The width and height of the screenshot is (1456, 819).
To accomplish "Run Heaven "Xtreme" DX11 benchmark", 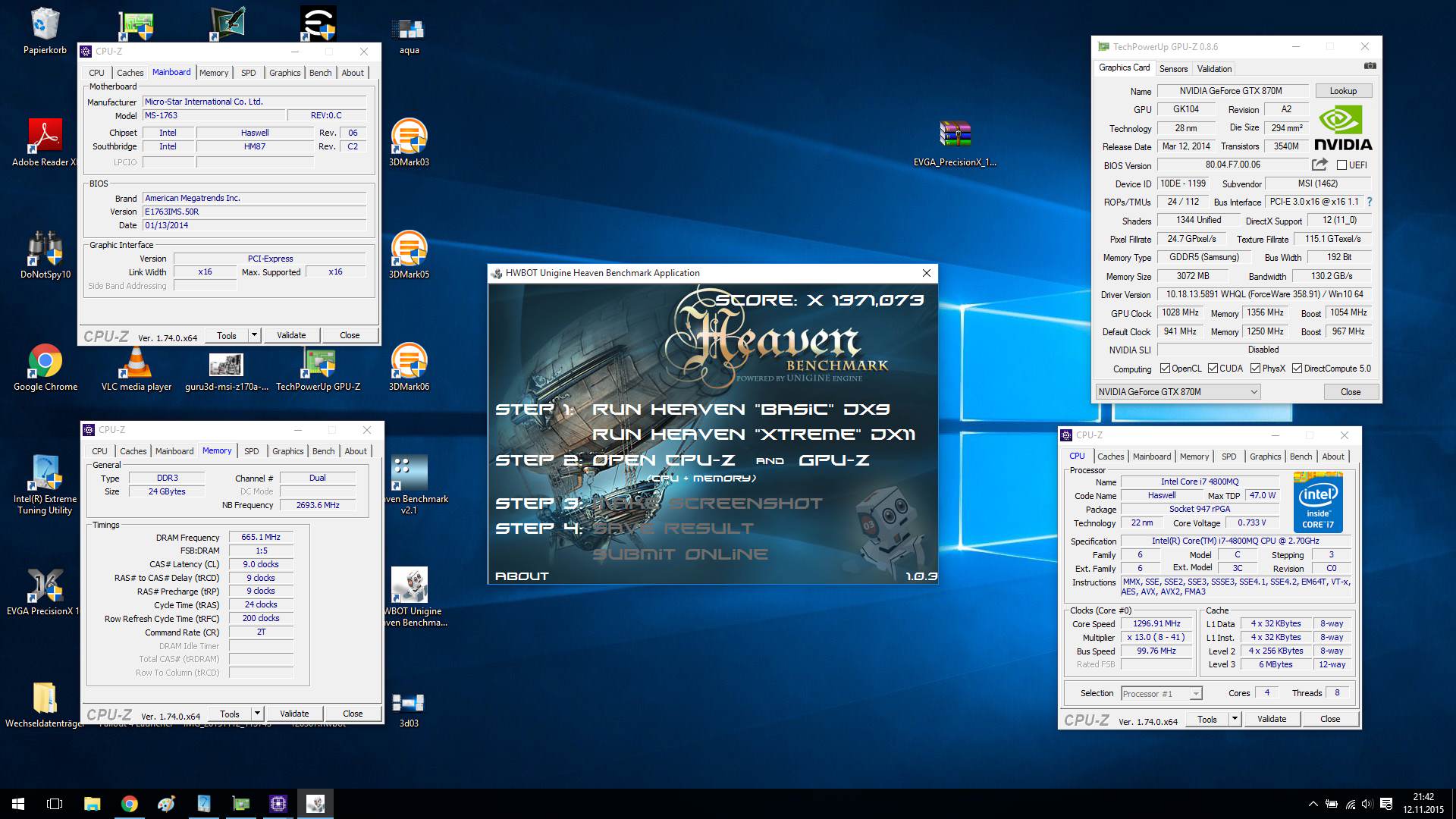I will tap(754, 435).
